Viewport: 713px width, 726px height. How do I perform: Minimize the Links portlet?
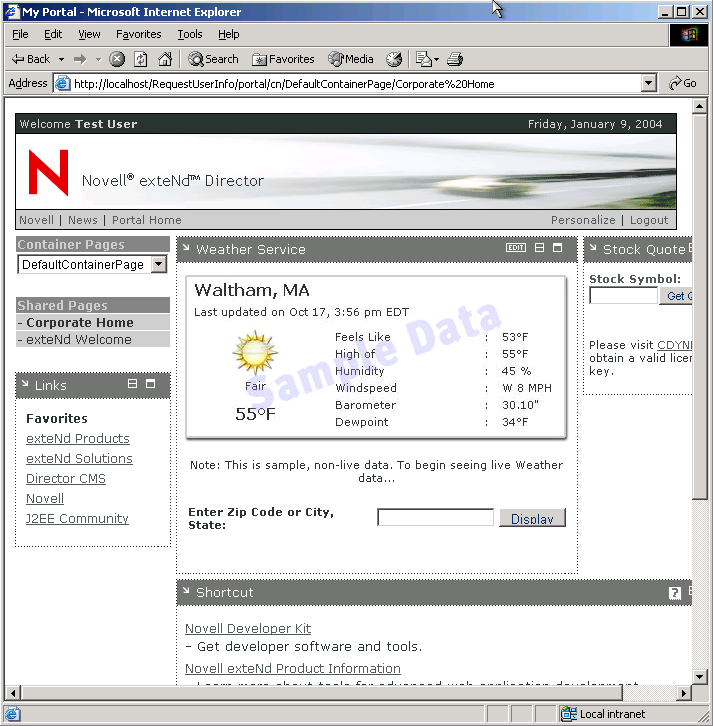pyautogui.click(x=132, y=383)
